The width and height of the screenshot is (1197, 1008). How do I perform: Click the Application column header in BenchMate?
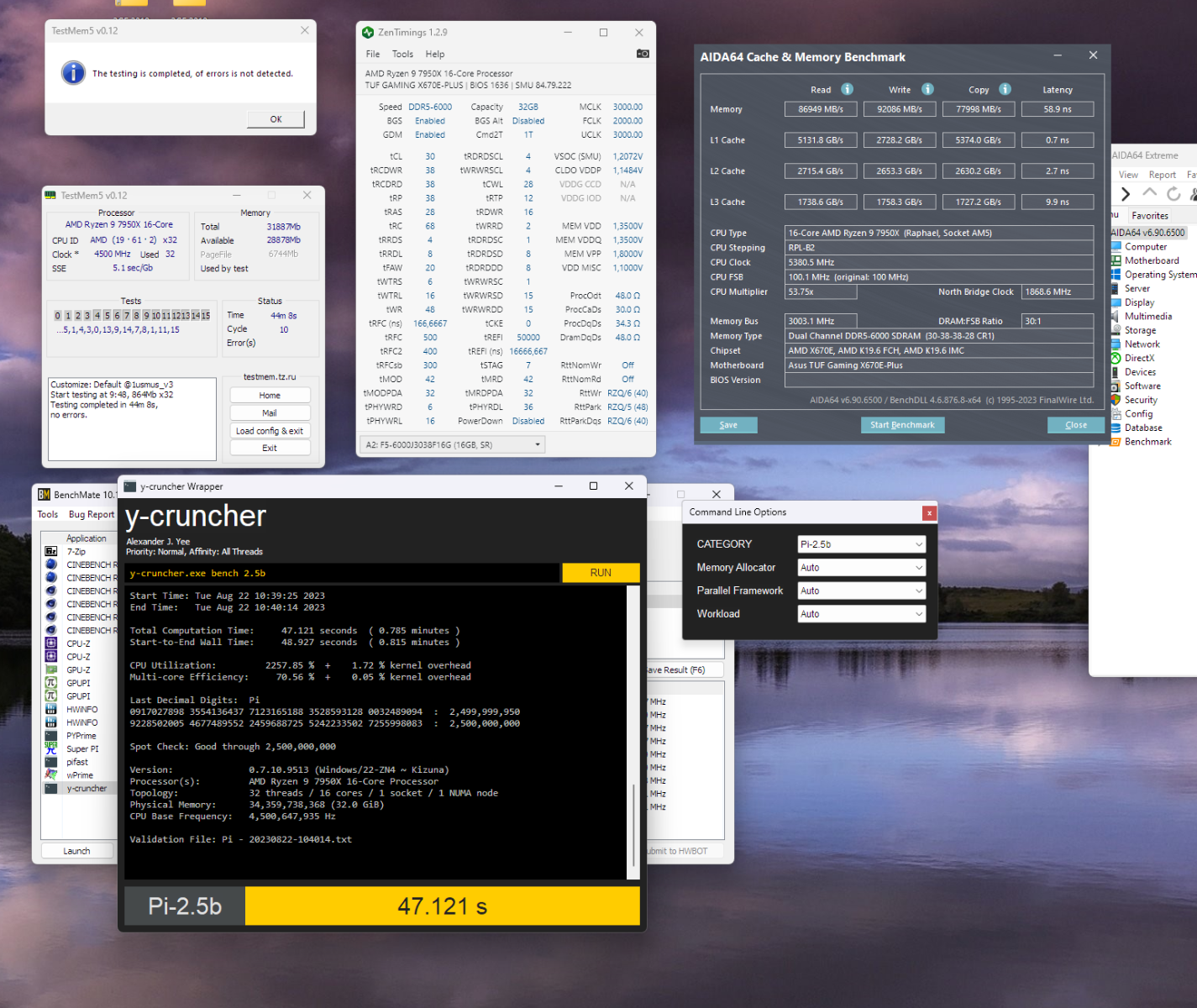tap(87, 538)
